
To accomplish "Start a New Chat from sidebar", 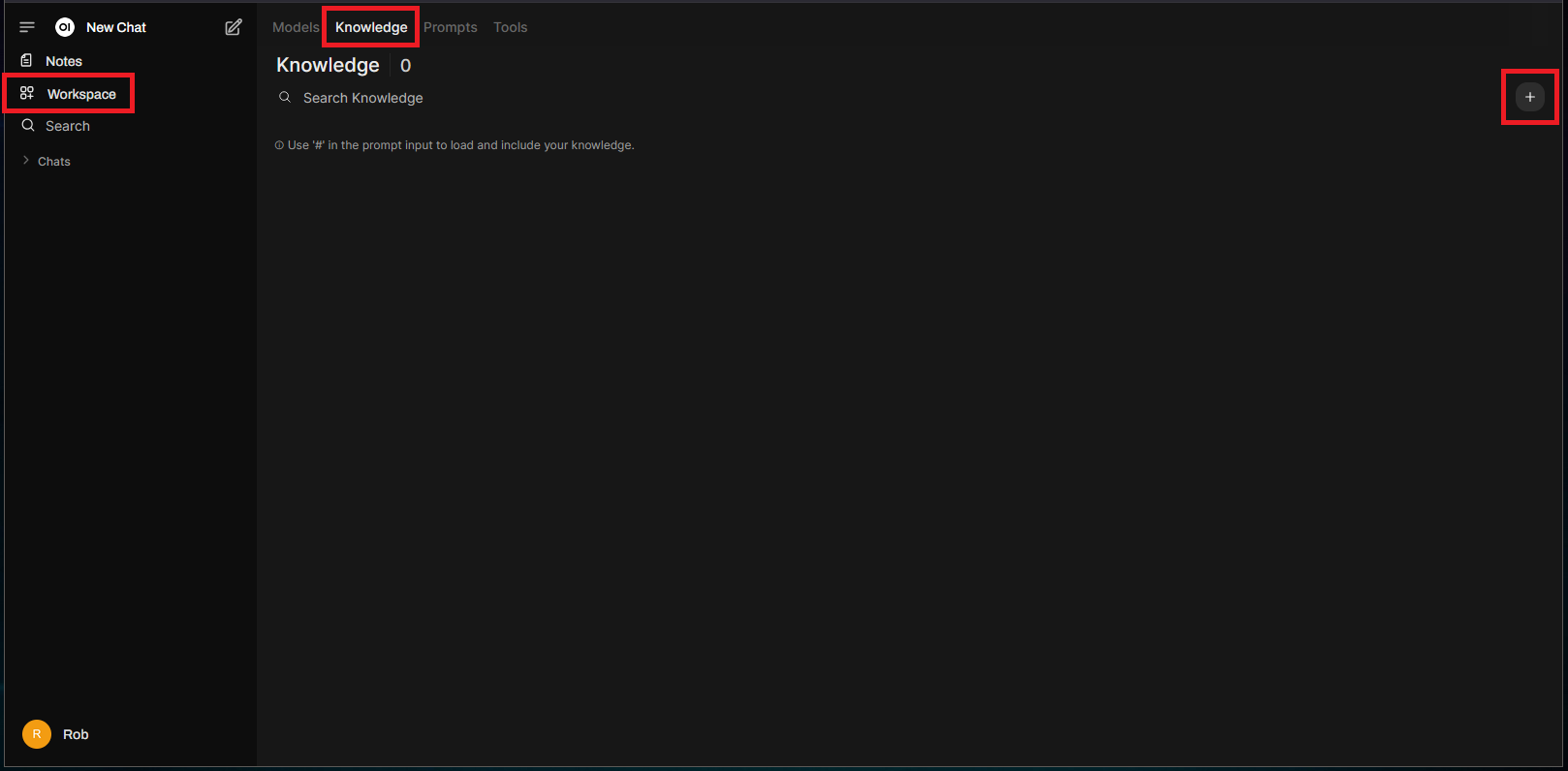I will point(115,27).
